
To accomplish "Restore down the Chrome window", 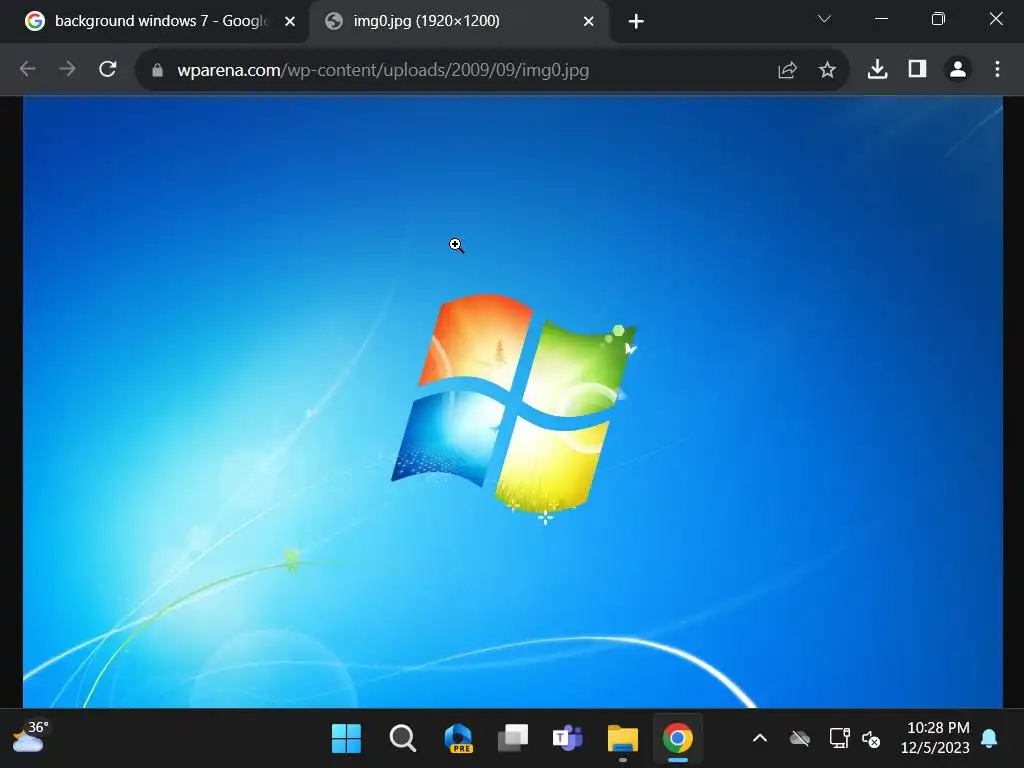I will (x=938, y=19).
